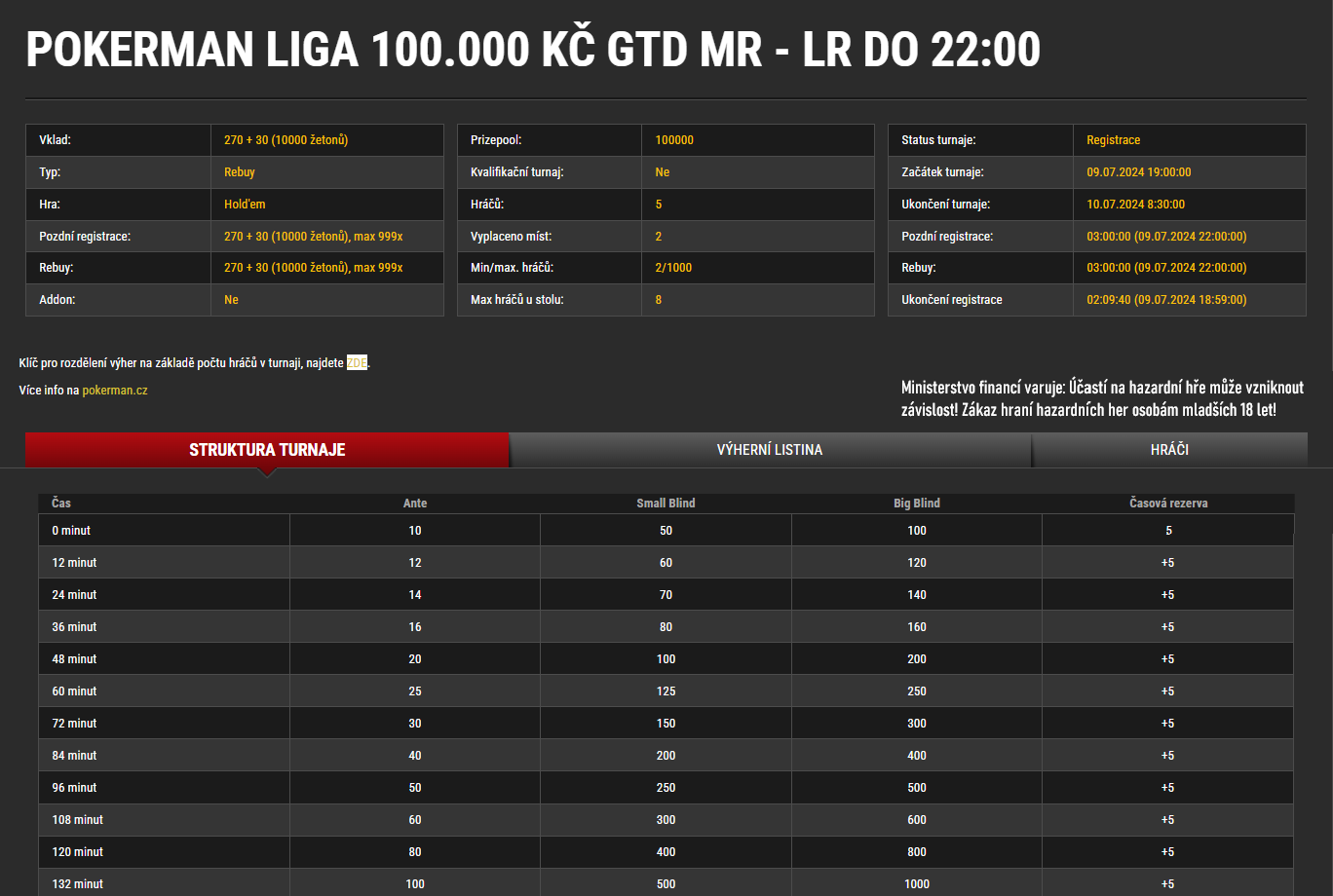Screen dimensions: 1333x896
Task: Click the 120 minut blind level row
Action: pyautogui.click(x=666, y=851)
